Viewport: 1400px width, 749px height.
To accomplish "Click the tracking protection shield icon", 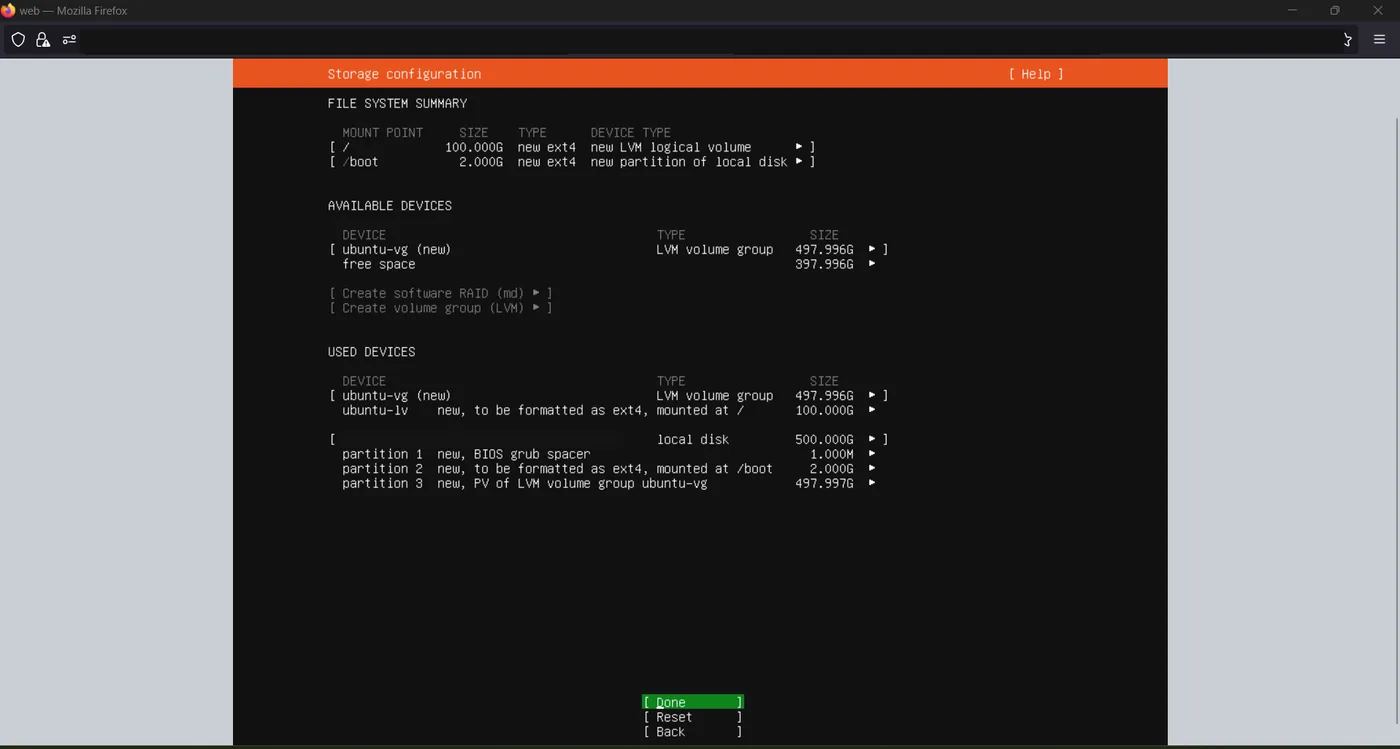I will click(x=18, y=40).
